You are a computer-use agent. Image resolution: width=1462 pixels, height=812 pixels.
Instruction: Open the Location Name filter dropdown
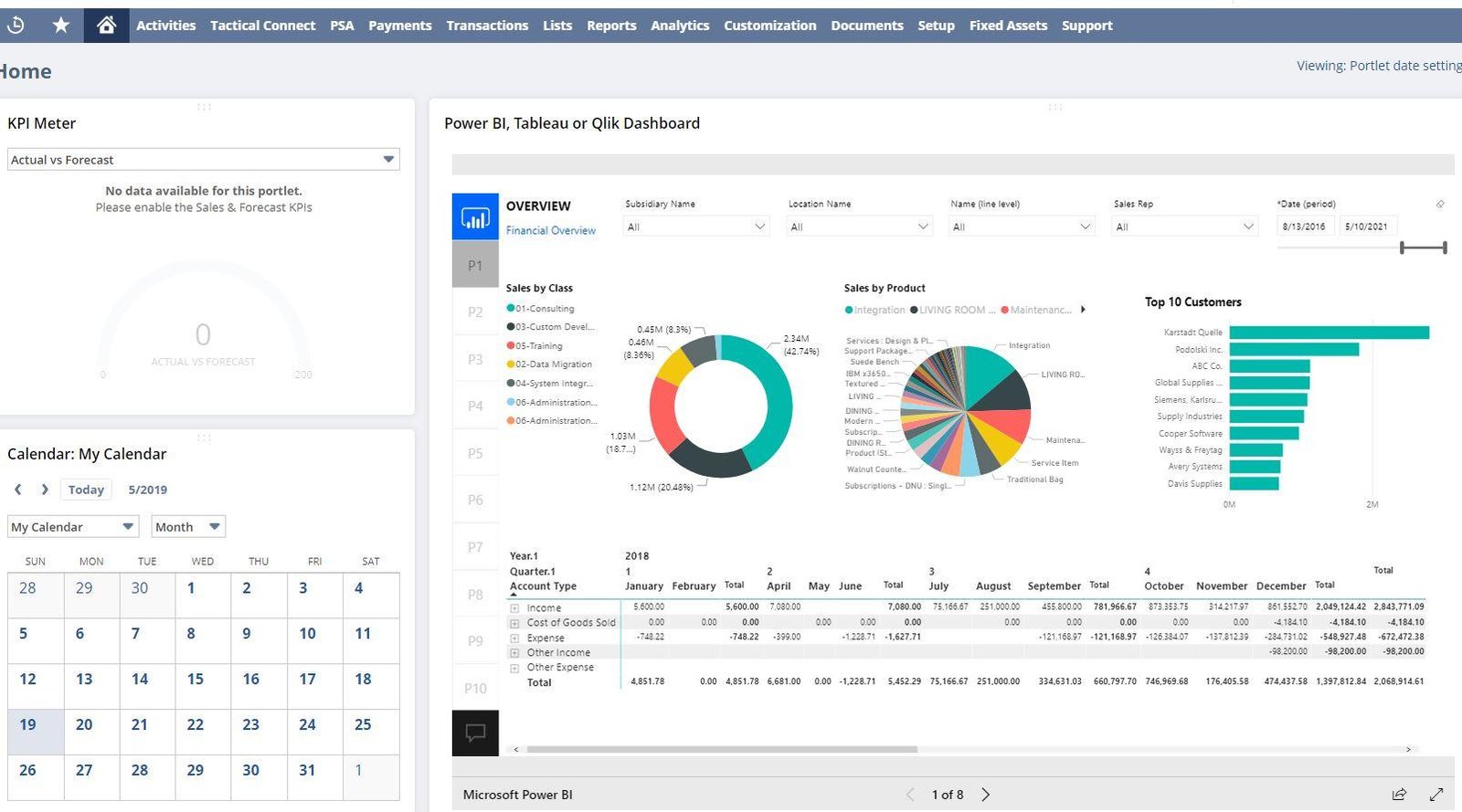point(860,227)
